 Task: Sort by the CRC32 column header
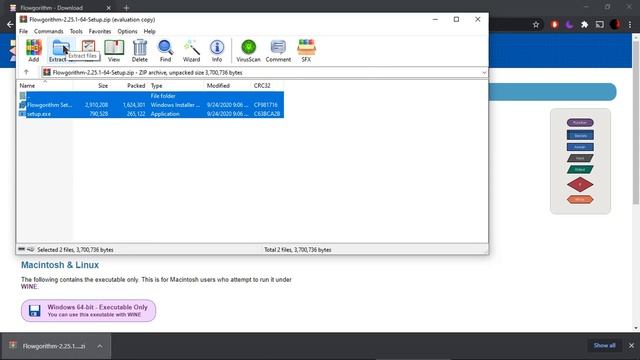(267, 86)
